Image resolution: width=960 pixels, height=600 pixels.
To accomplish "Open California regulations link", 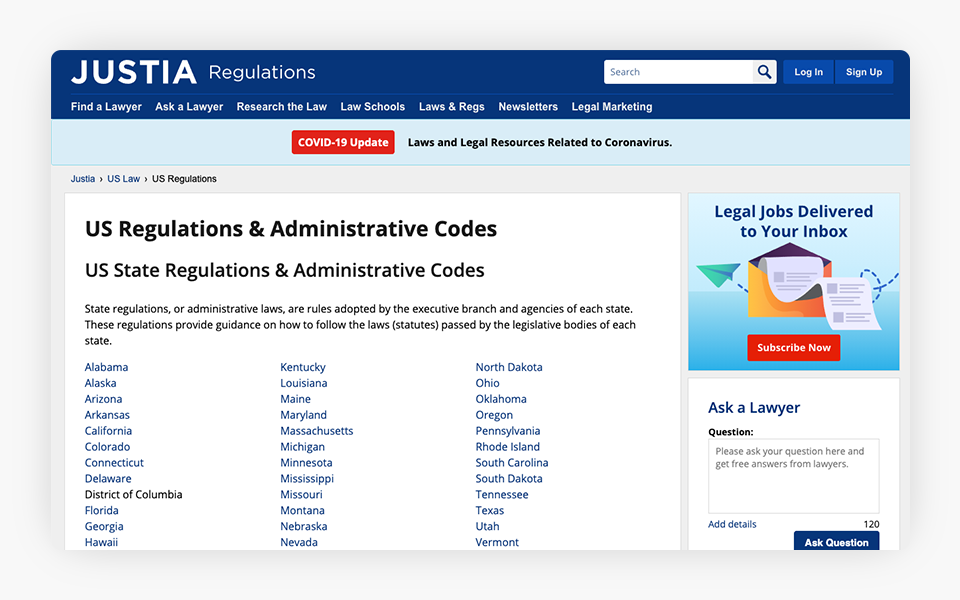I will point(108,431).
